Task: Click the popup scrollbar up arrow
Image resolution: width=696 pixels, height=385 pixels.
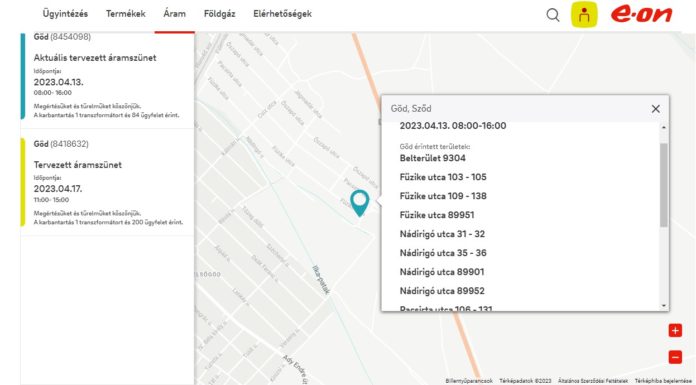Action: pos(664,127)
